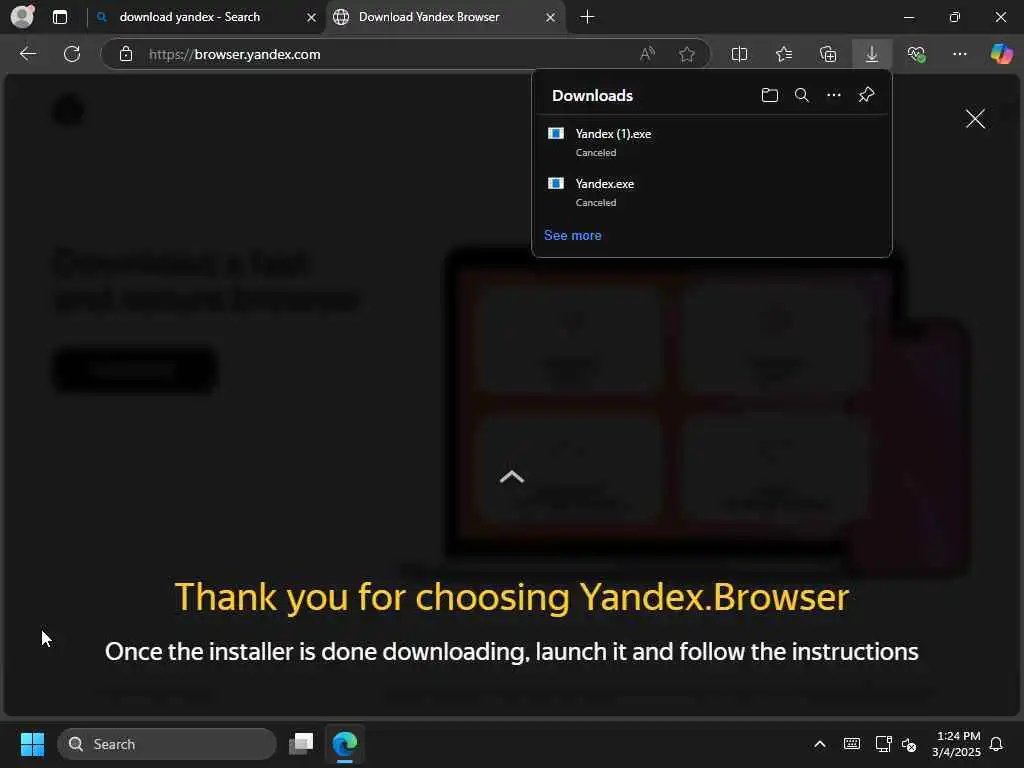Open Browser essentials heart icon
This screenshot has height=768, width=1024.
click(916, 54)
